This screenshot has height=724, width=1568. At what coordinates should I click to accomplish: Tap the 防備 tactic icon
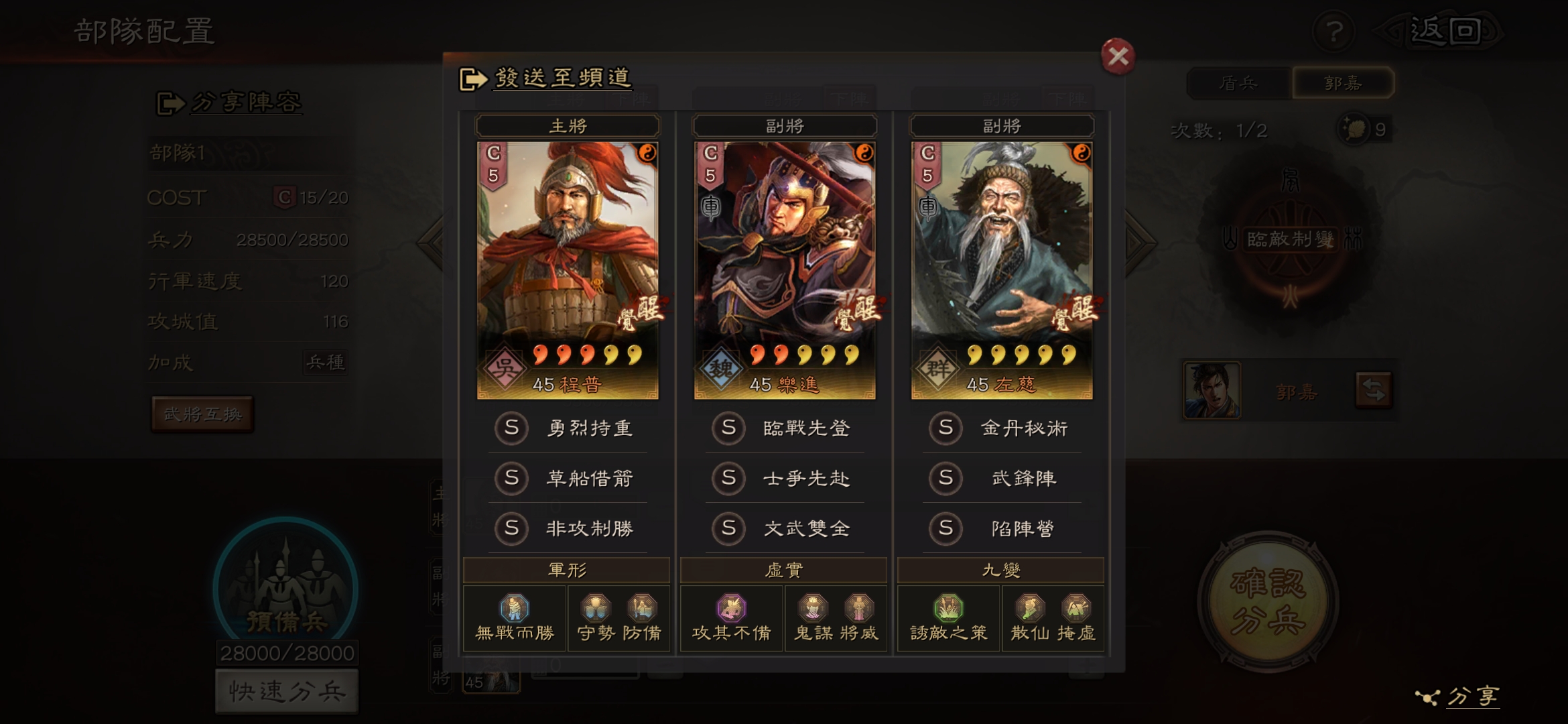coord(642,608)
